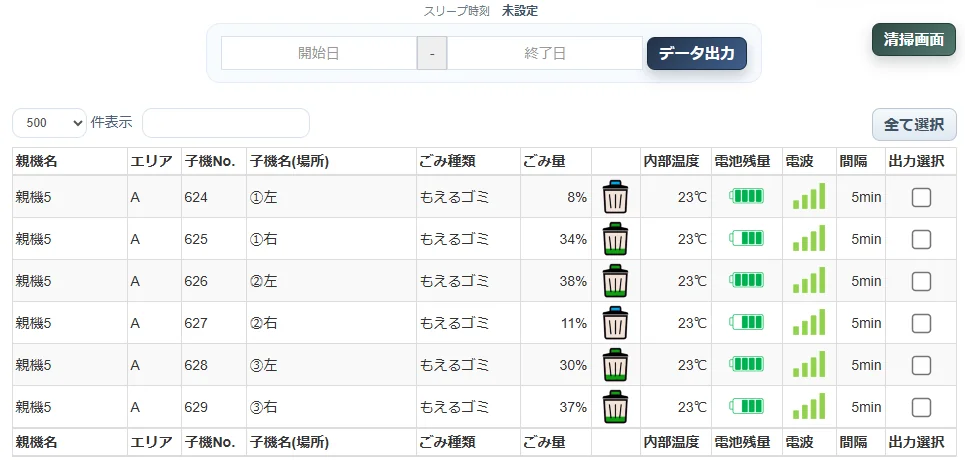Click the trash can icon for 子機 629
Viewport: 965px width, 460px height.
click(615, 406)
